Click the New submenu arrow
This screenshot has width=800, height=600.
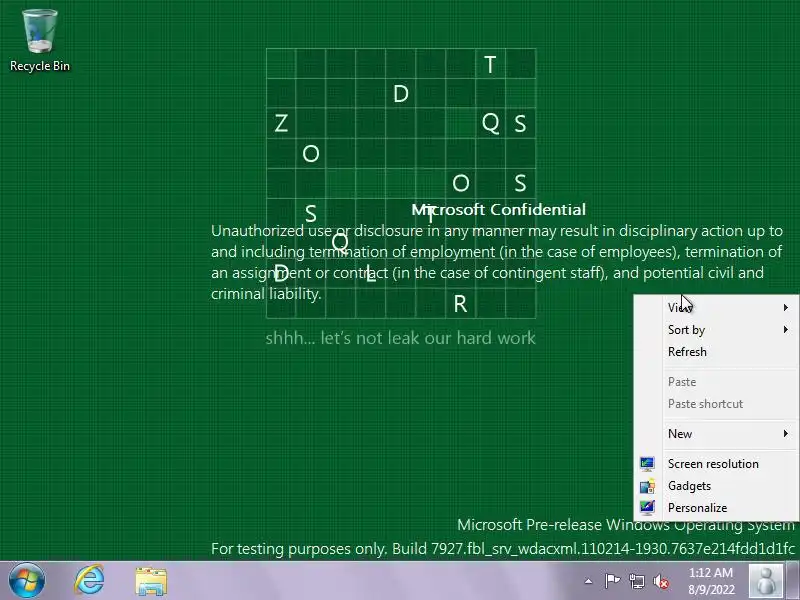786,434
